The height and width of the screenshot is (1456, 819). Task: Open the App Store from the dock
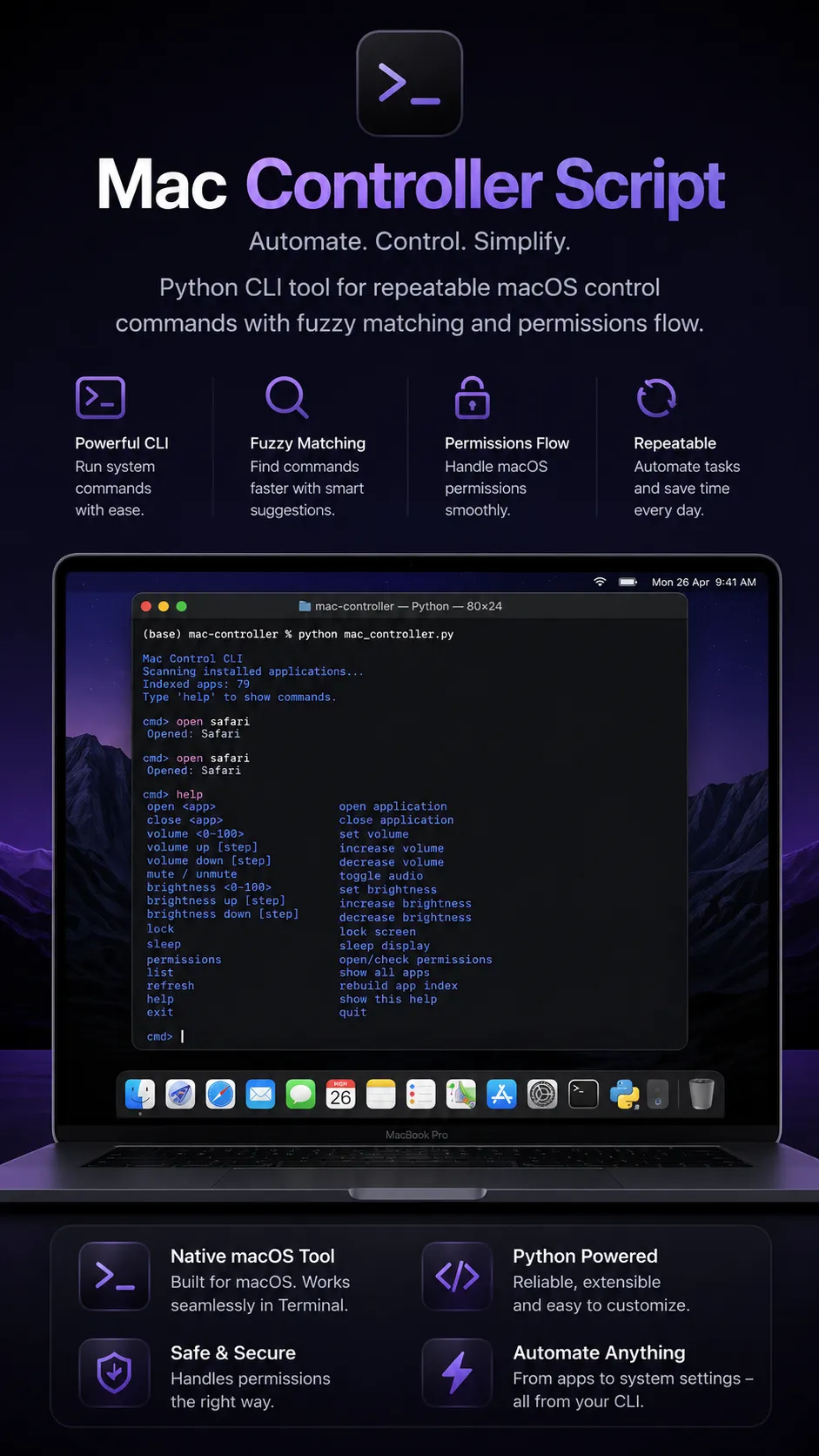501,1095
